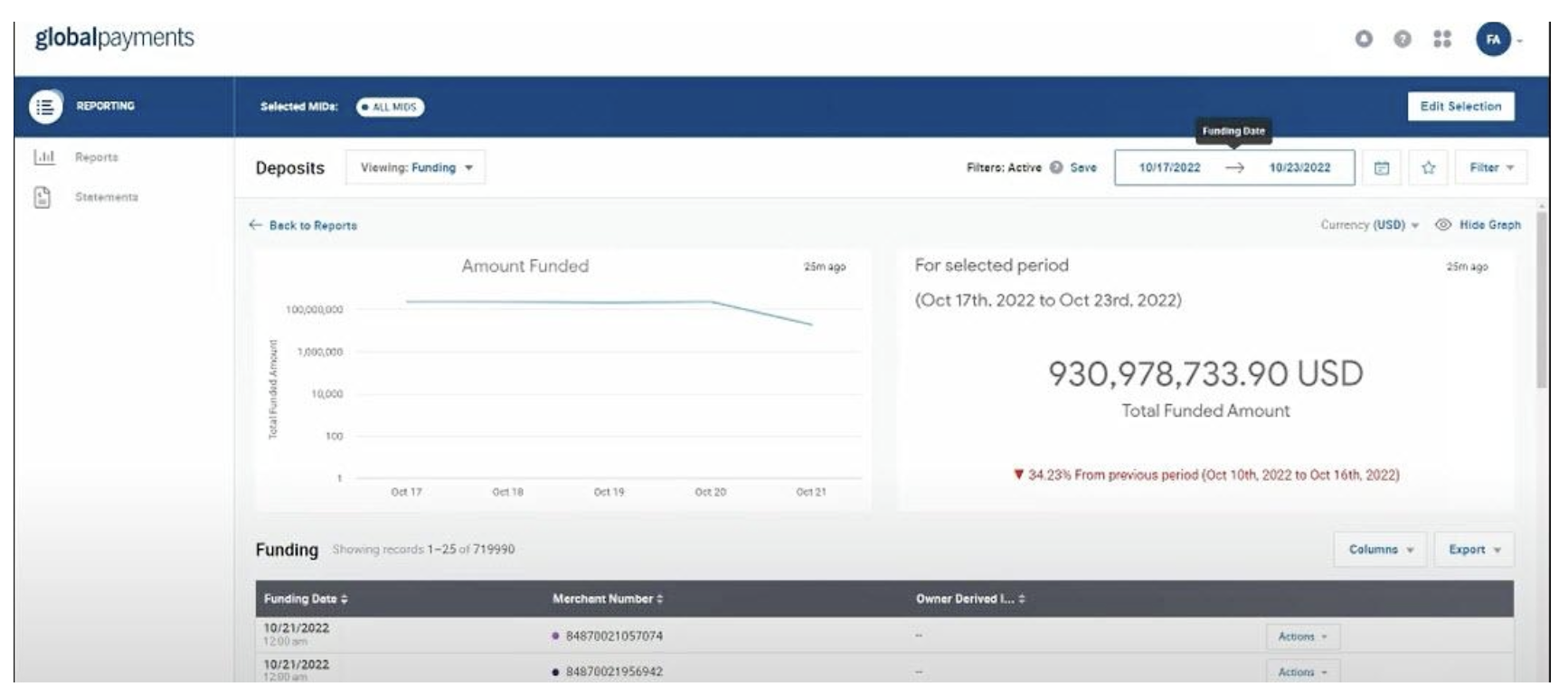Open Statements in the sidebar
Screen dimensions: 1568x696
tap(106, 197)
